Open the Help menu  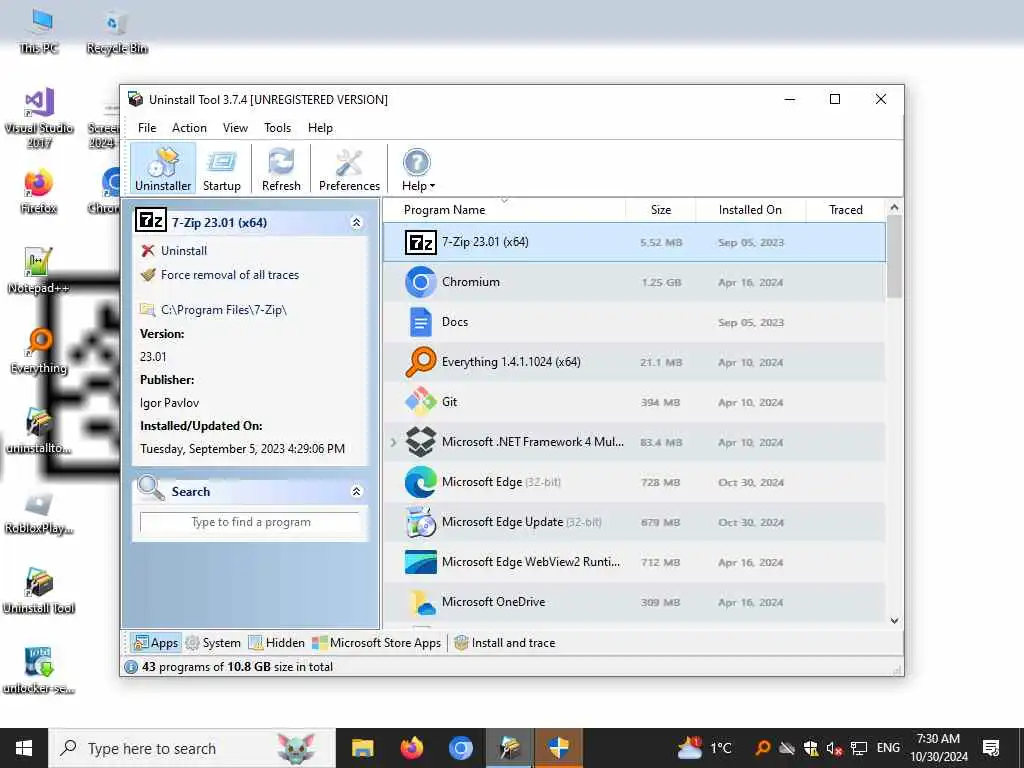tap(320, 128)
